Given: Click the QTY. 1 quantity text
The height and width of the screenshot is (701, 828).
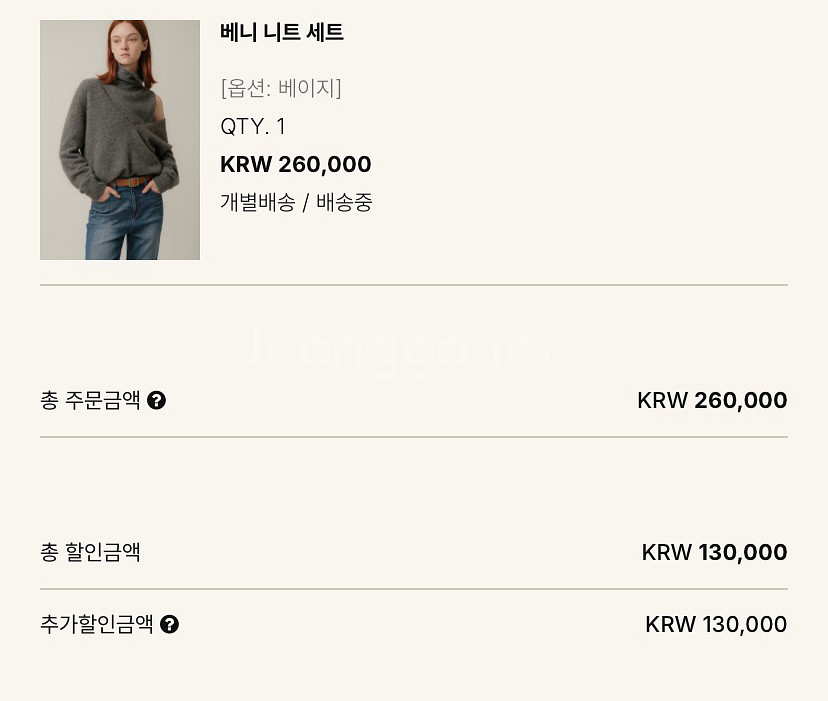Looking at the screenshot, I should (x=253, y=127).
